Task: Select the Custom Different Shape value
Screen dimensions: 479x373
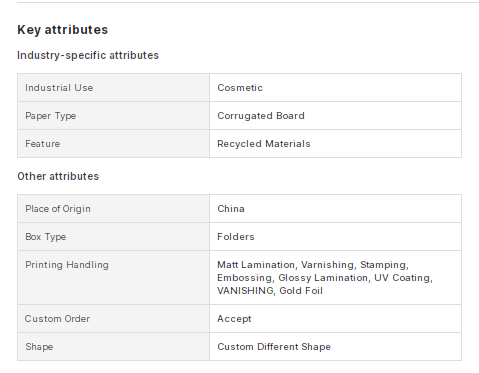Action: click(274, 347)
